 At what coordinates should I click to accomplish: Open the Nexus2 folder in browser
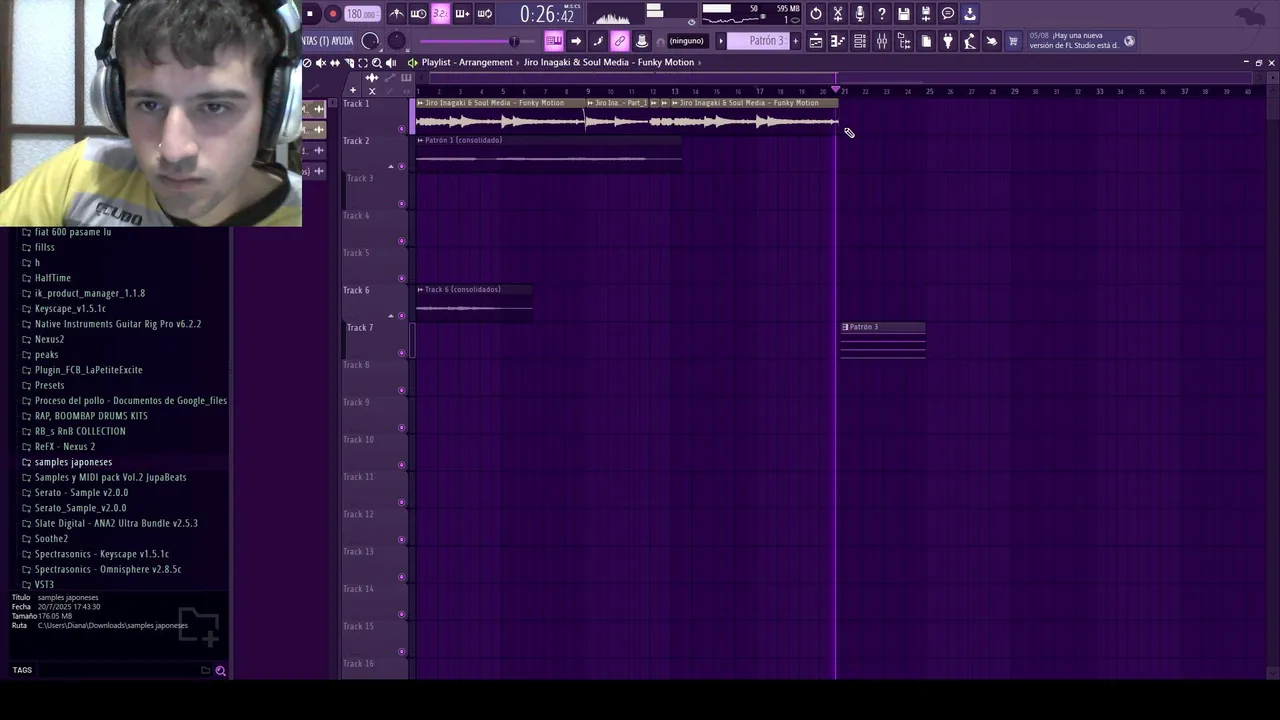click(x=49, y=339)
